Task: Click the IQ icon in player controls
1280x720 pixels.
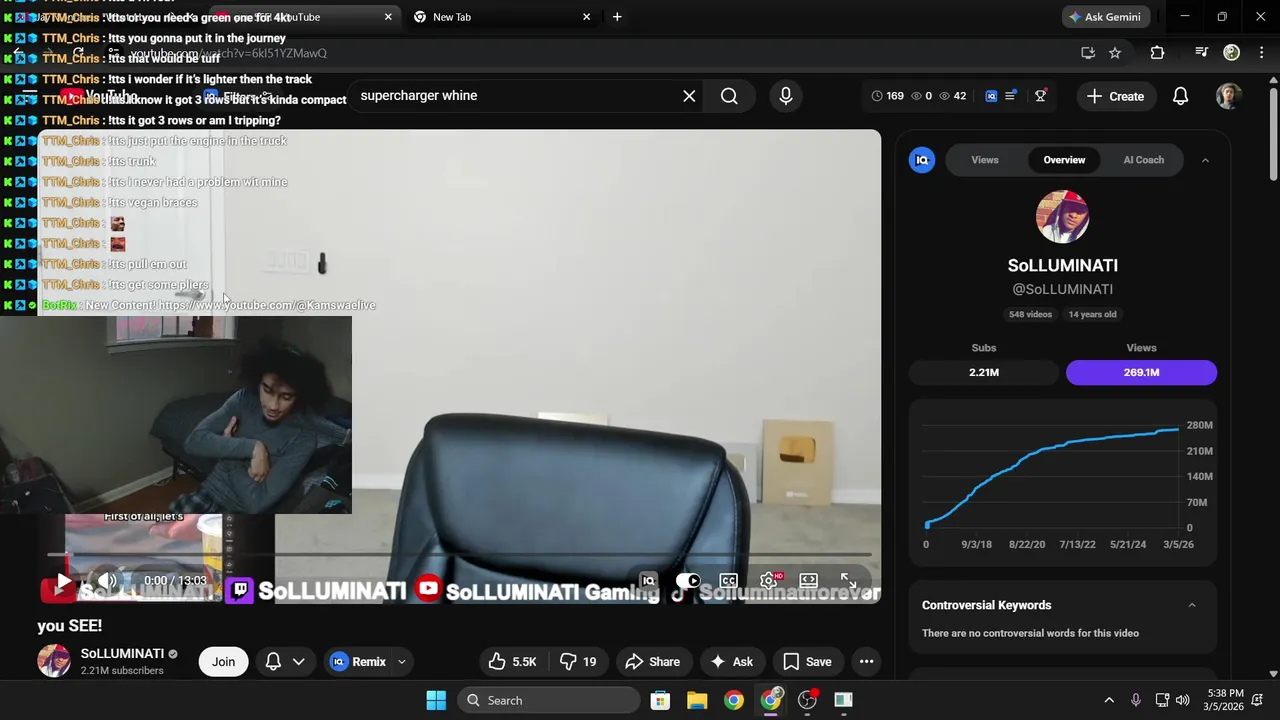Action: click(x=648, y=581)
